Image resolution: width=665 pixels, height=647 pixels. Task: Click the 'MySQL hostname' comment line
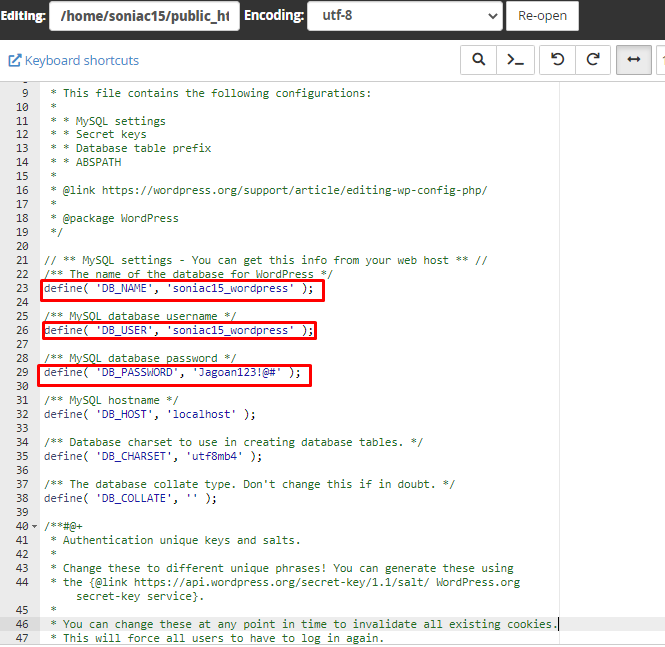(x=112, y=400)
